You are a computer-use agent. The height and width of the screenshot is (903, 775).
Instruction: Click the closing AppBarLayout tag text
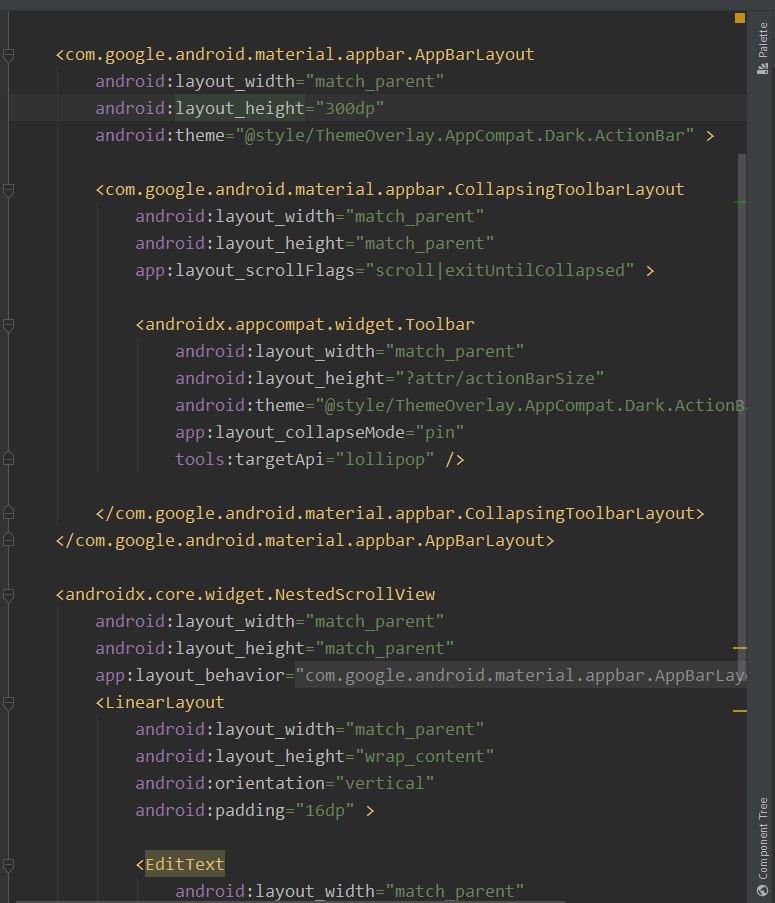(x=305, y=541)
